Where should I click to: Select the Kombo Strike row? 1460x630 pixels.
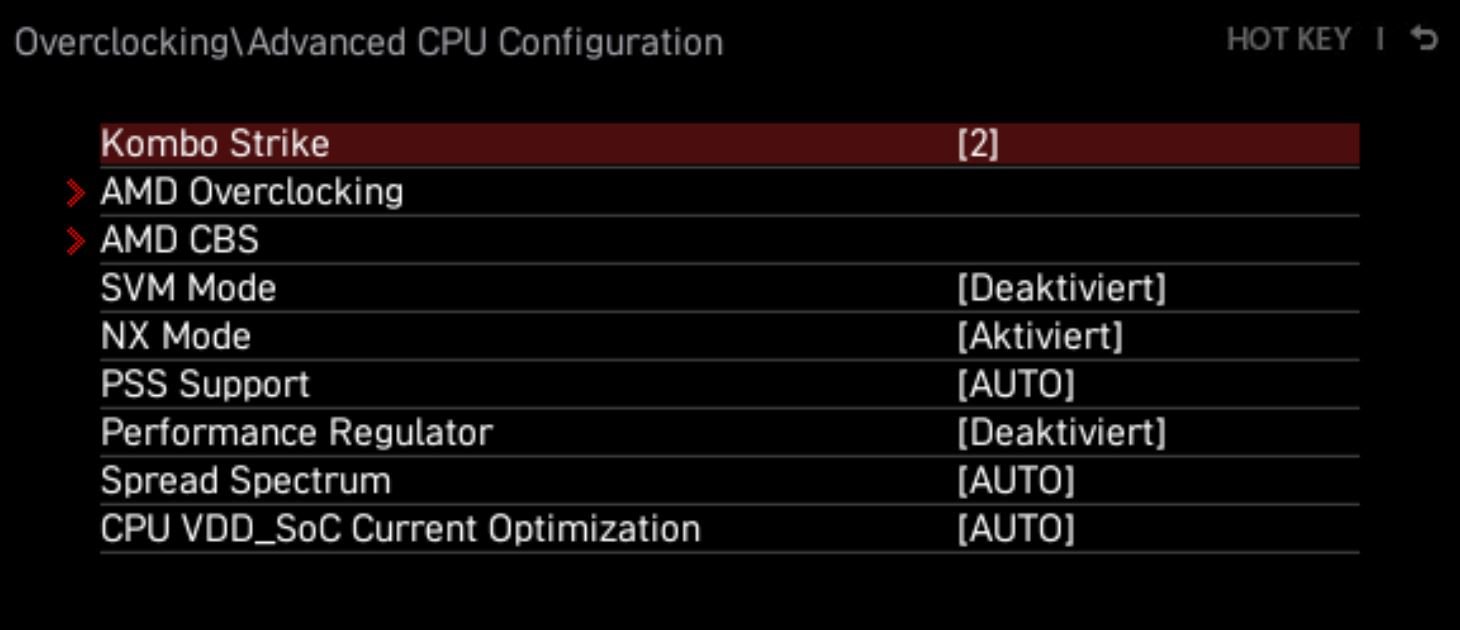click(215, 144)
